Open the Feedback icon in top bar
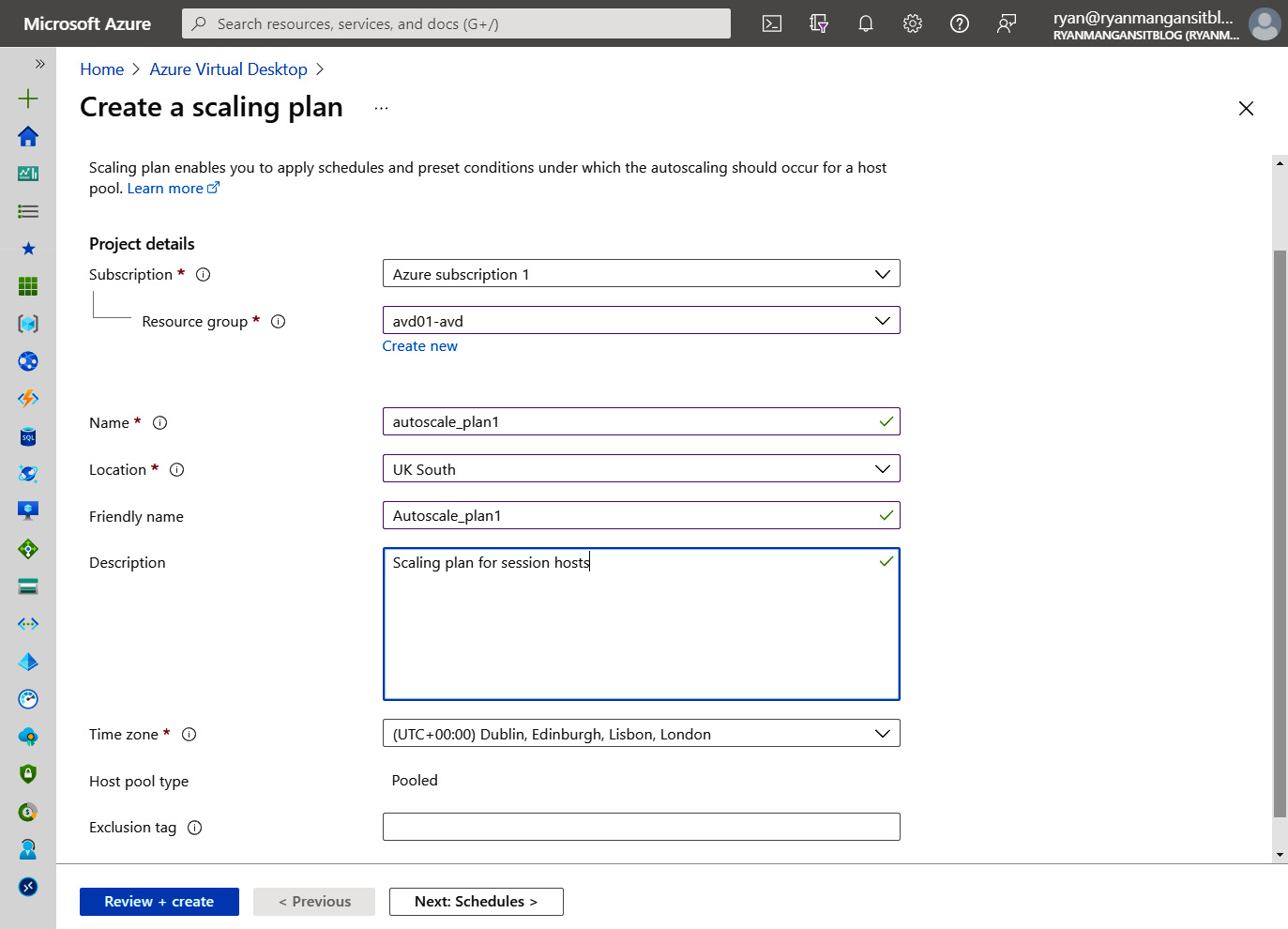The height and width of the screenshot is (929, 1288). point(1007,23)
